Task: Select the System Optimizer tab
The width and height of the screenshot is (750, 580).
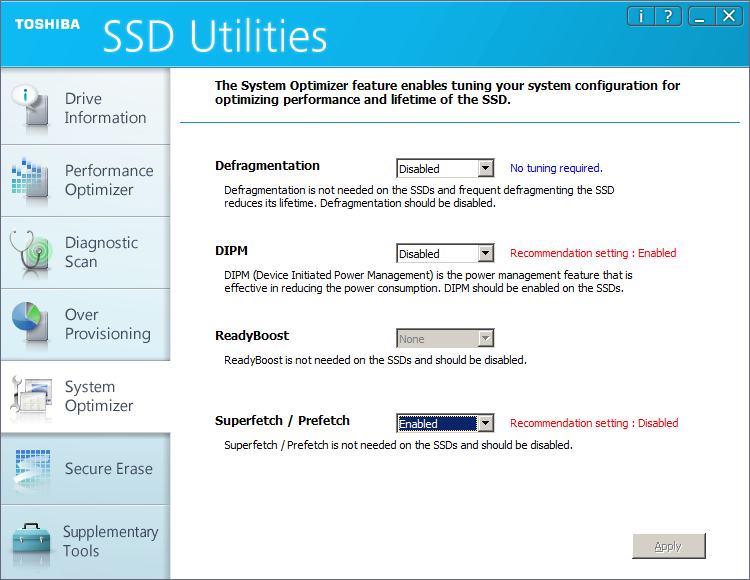Action: pos(85,396)
